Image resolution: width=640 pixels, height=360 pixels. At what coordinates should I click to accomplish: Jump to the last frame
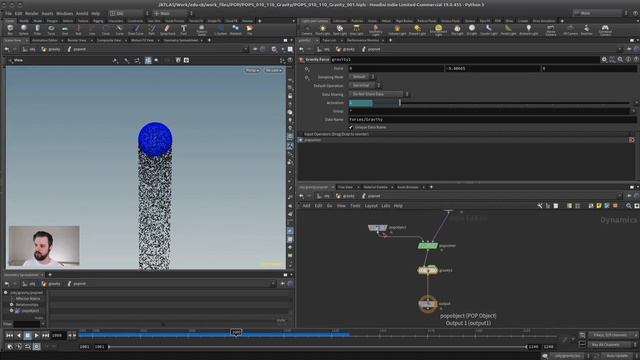[45, 336]
